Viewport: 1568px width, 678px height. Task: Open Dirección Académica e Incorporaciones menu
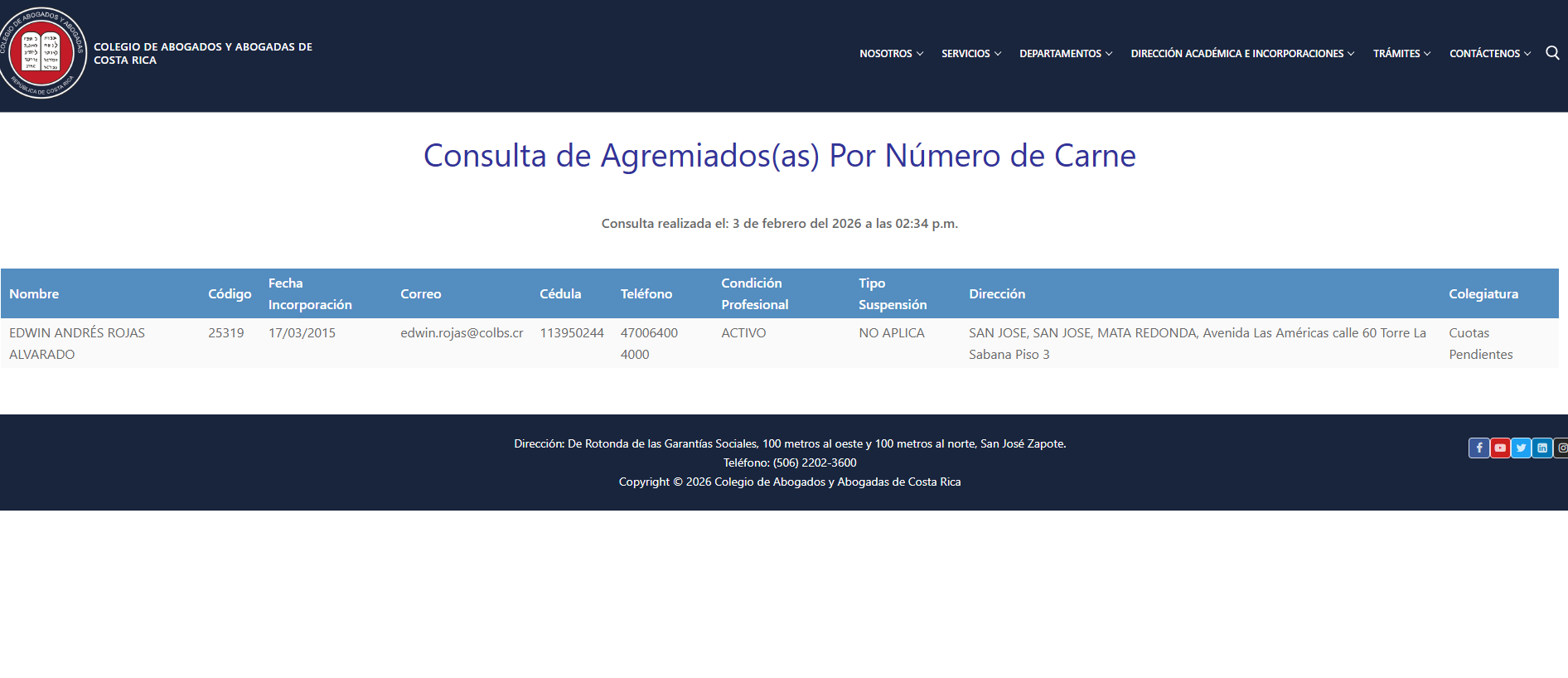(x=1242, y=54)
